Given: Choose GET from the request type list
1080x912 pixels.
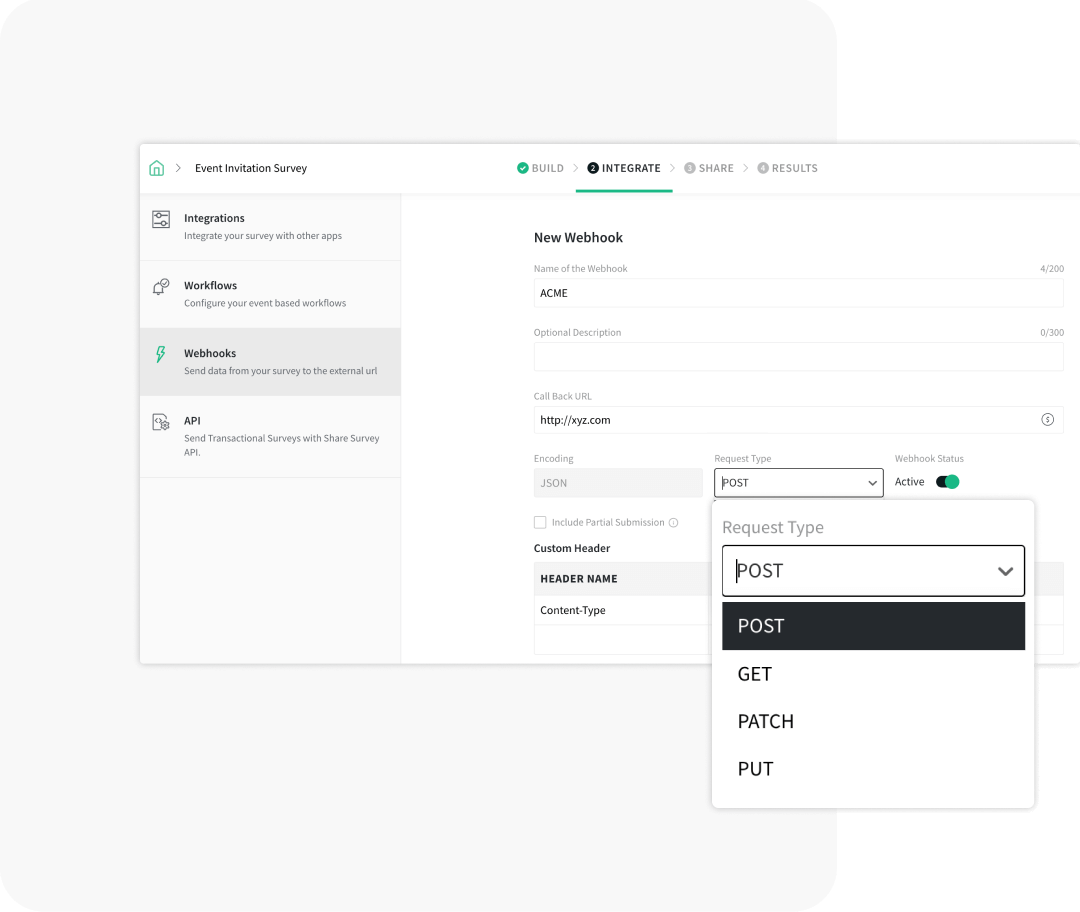Looking at the screenshot, I should pos(755,674).
